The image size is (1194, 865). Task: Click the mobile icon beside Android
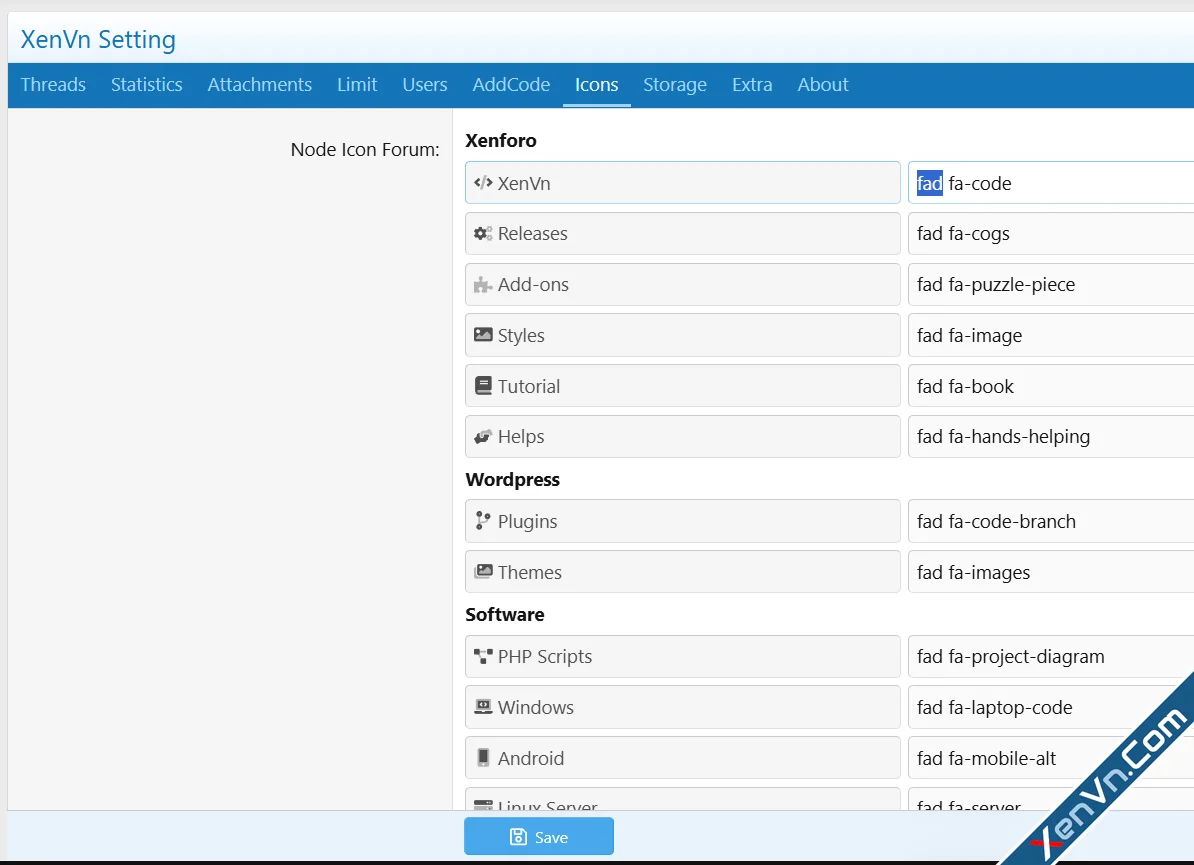(483, 758)
